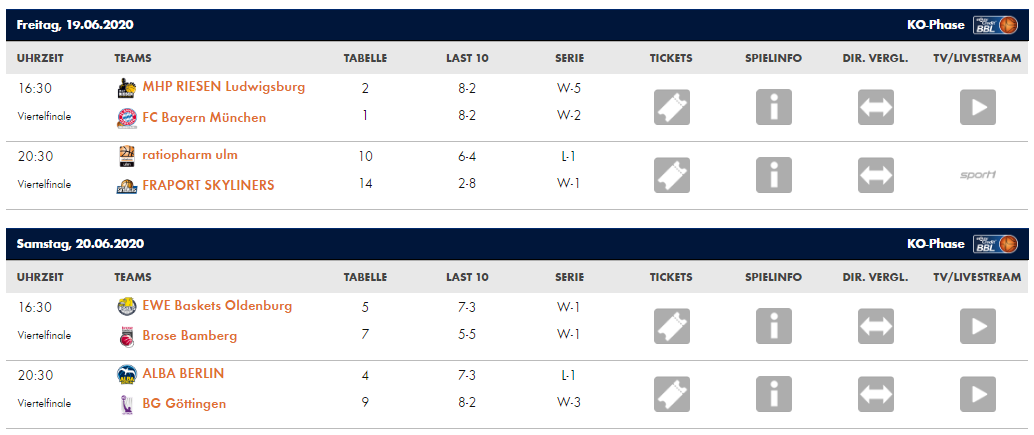Image resolution: width=1034 pixels, height=435 pixels.
Task: Click the ALBA BERLIN team logo
Action: click(x=127, y=374)
